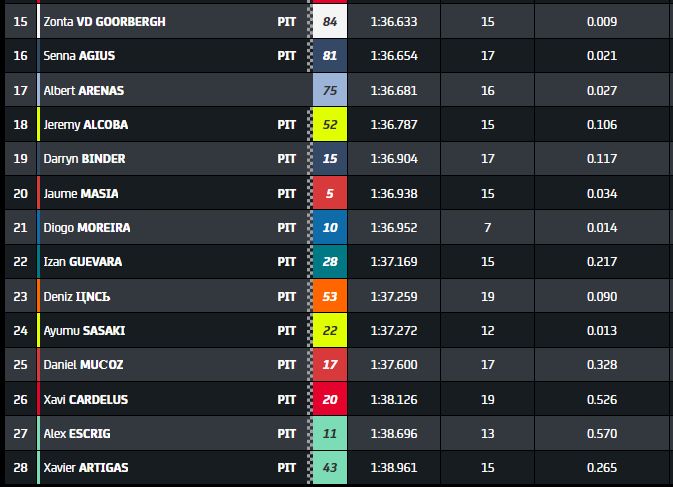Click Alex ESCRIG's name
Screen dimensions: 673x487
tap(79, 433)
